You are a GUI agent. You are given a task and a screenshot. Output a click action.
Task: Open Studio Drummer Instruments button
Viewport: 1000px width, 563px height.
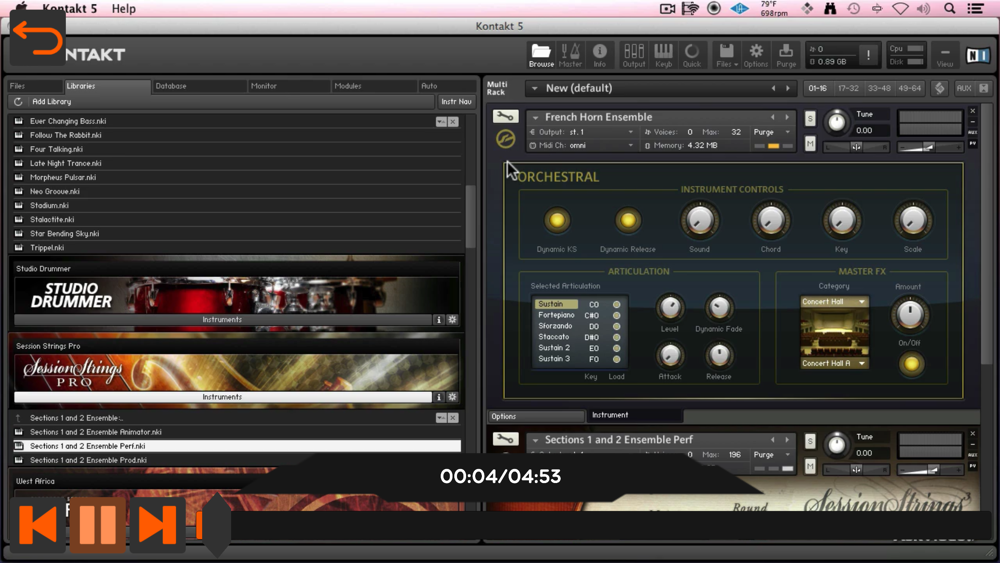(x=223, y=319)
